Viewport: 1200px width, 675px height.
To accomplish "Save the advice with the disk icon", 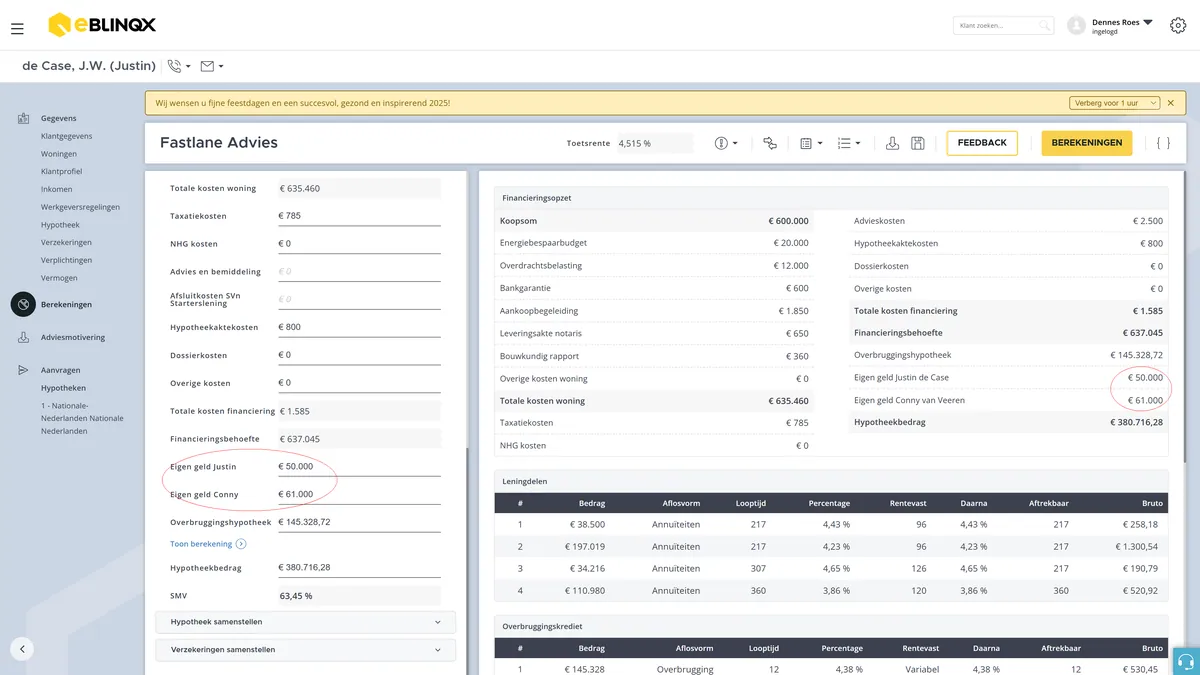I will (x=918, y=143).
